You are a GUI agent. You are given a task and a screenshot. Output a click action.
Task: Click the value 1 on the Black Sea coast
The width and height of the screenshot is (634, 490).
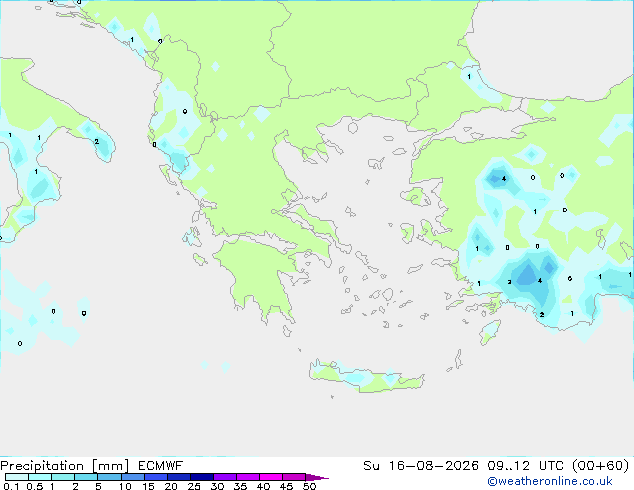coord(469,77)
